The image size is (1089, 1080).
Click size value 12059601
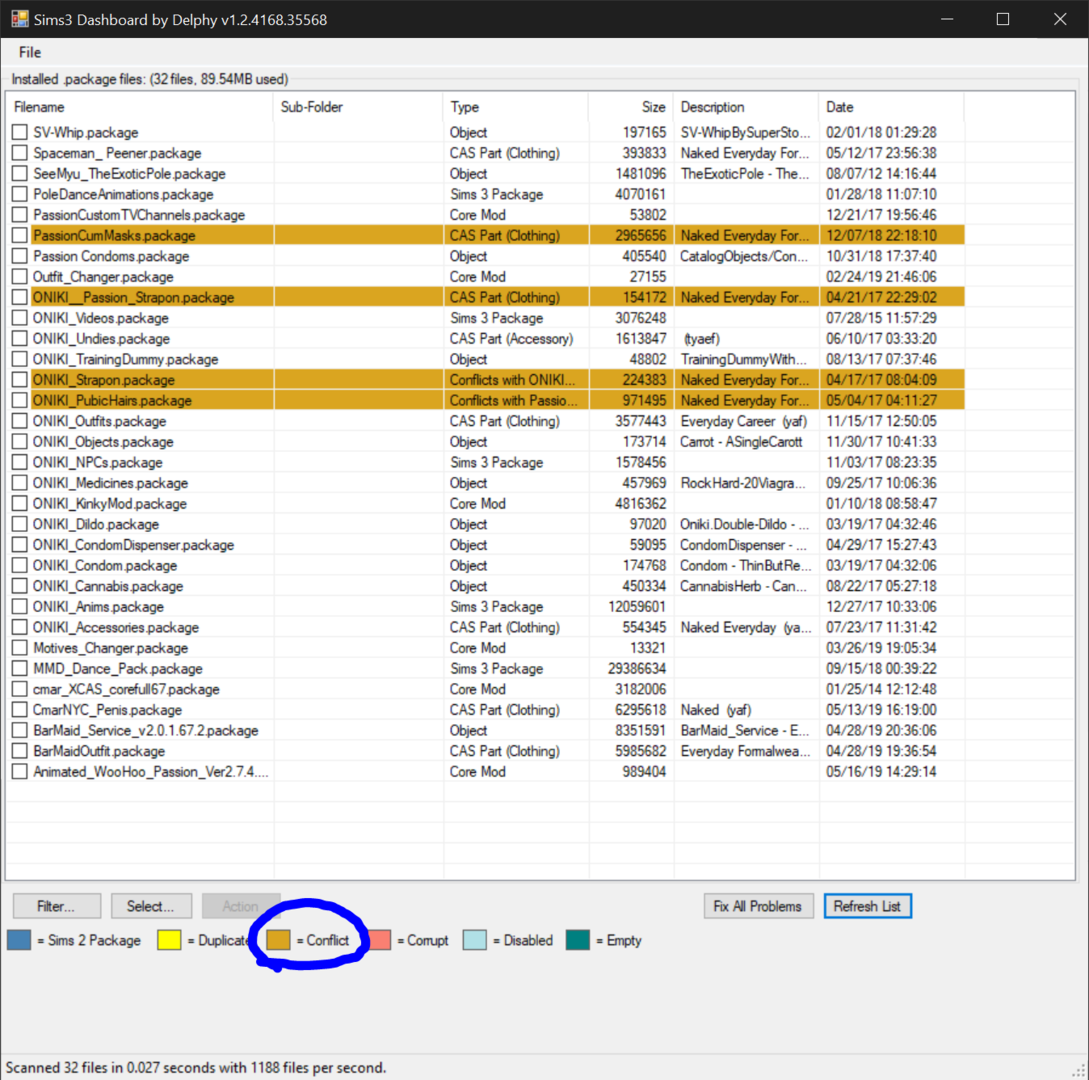coord(637,606)
